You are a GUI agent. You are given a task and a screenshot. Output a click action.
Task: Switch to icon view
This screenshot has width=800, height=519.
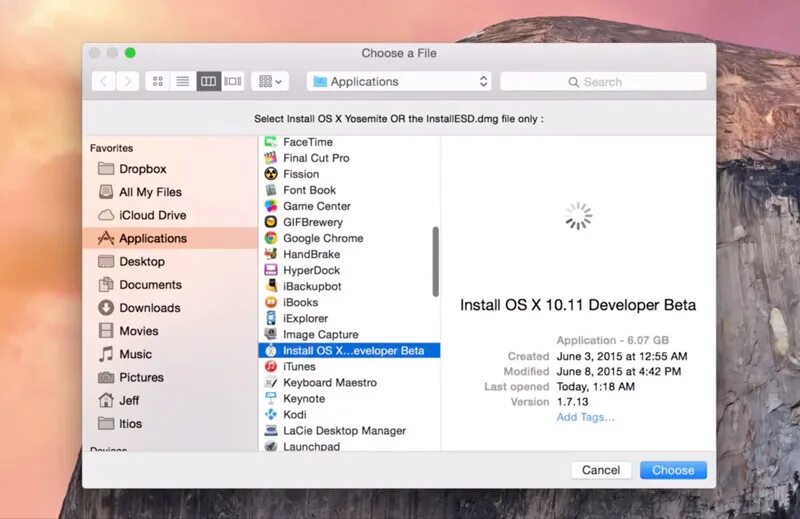tap(158, 81)
